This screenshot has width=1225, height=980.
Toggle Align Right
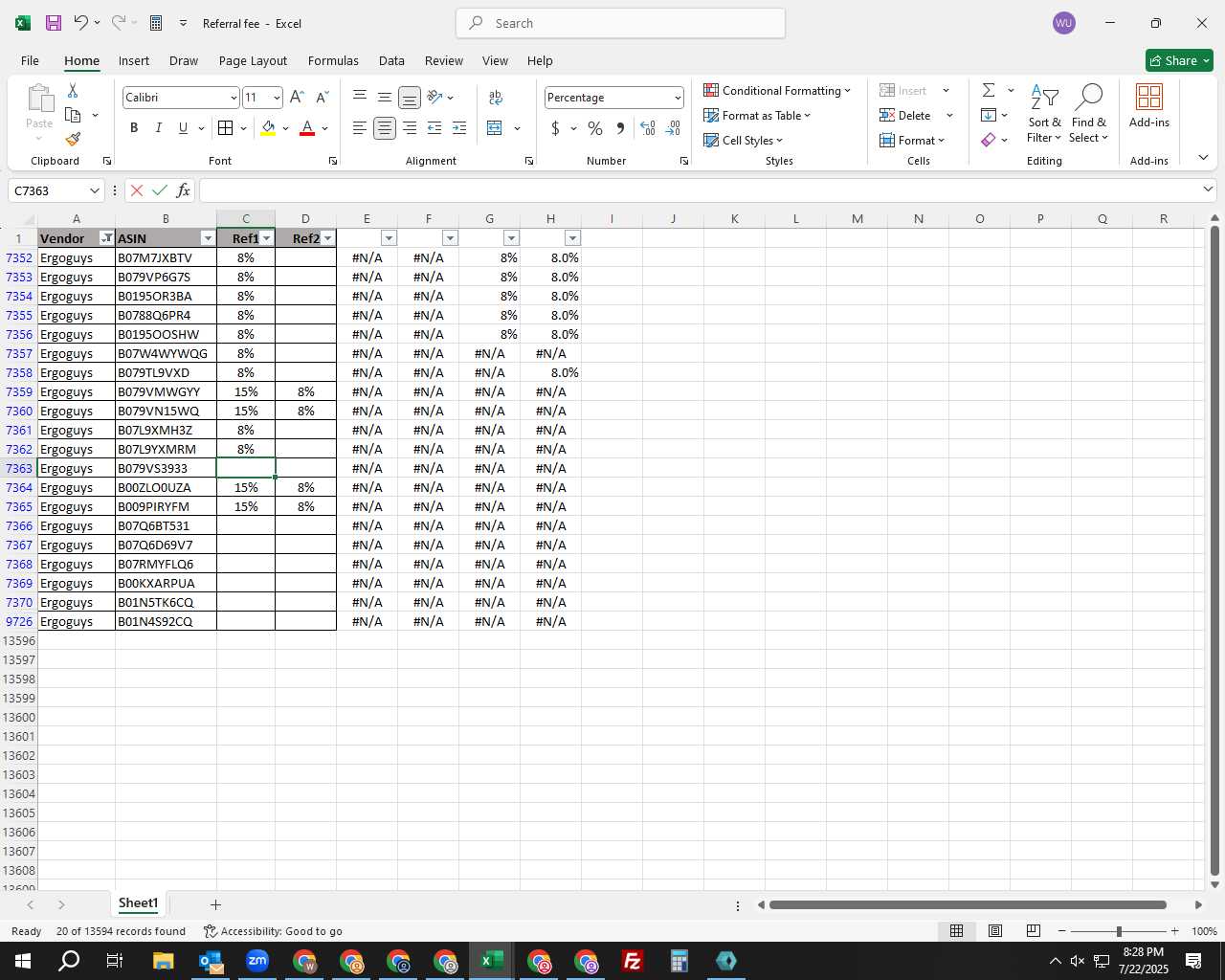410,128
